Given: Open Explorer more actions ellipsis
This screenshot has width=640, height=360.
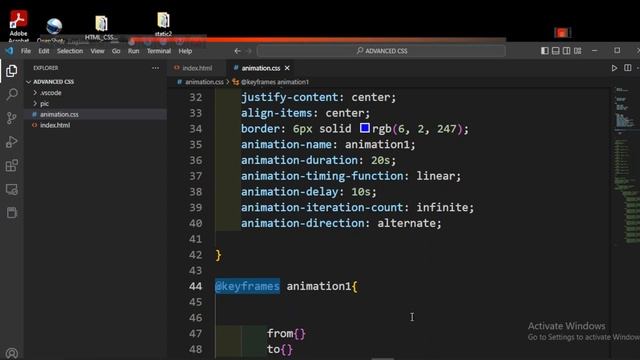Looking at the screenshot, I should pyautogui.click(x=156, y=68).
